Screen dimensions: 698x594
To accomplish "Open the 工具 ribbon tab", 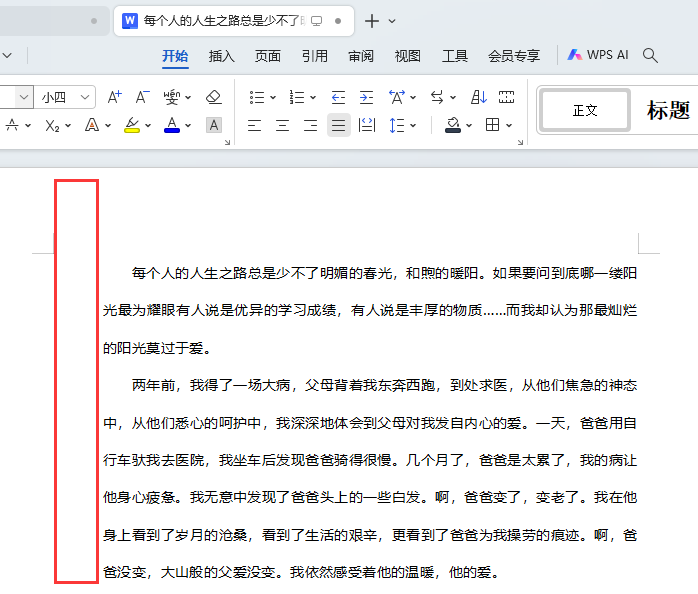I will click(455, 56).
